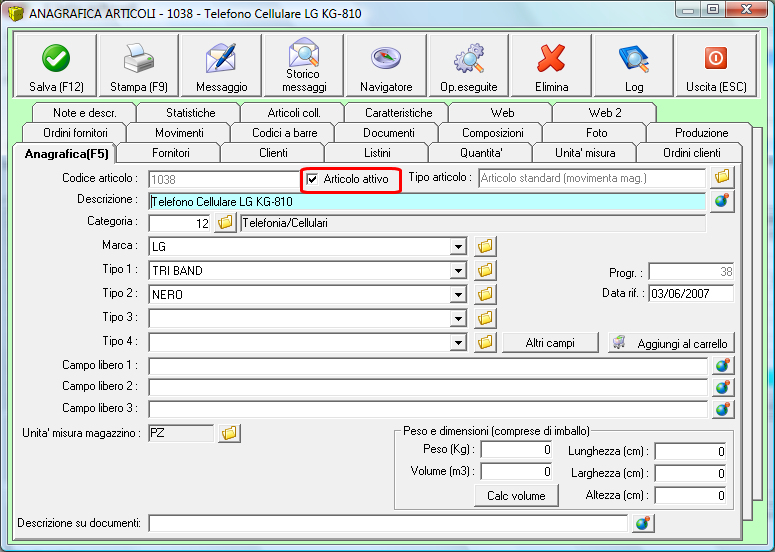
Task: Click the Salva (F12) green checkmark button
Action: [x=56, y=65]
